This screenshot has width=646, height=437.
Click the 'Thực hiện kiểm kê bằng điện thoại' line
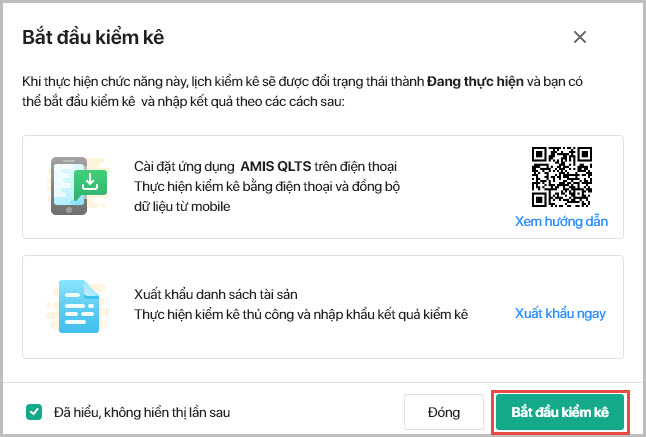pos(250,186)
